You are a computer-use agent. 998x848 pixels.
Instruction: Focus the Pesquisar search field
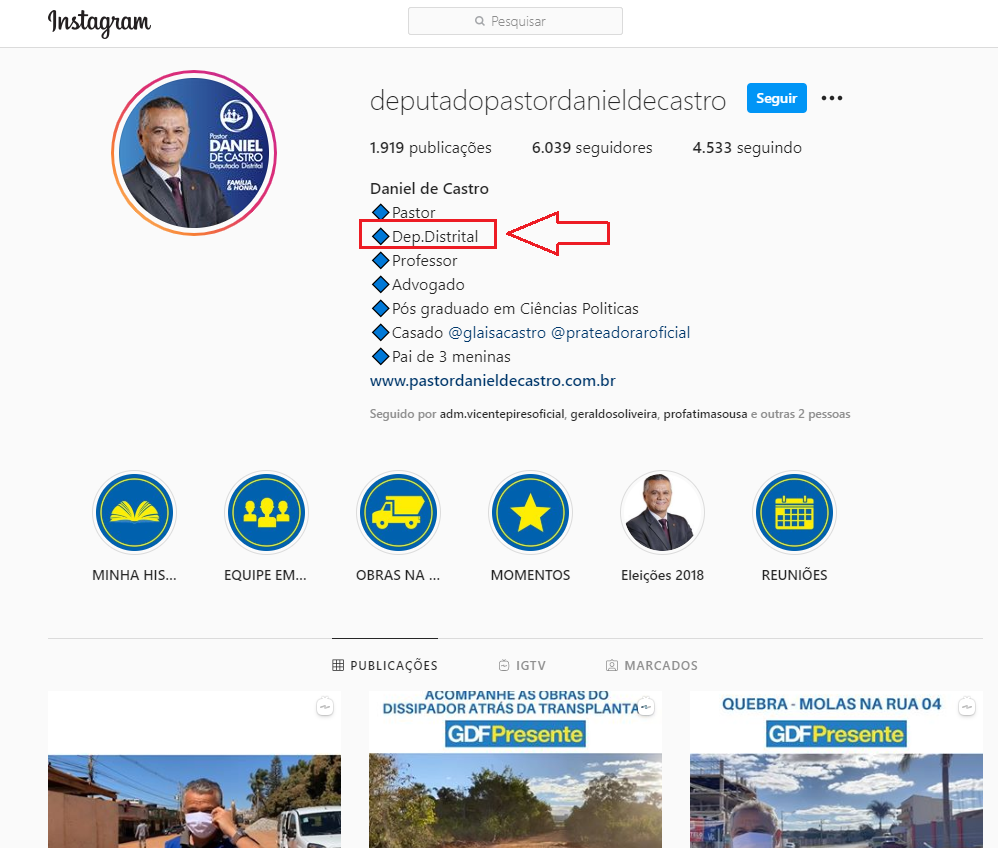pyautogui.click(x=515, y=21)
